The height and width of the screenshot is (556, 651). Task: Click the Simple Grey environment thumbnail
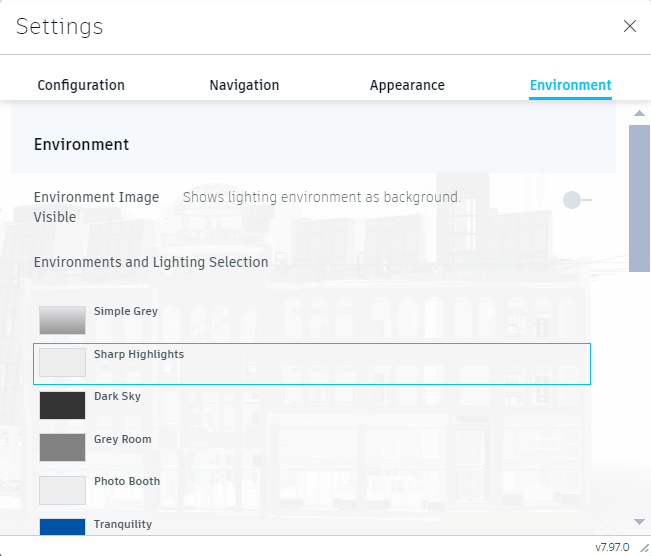click(x=62, y=320)
